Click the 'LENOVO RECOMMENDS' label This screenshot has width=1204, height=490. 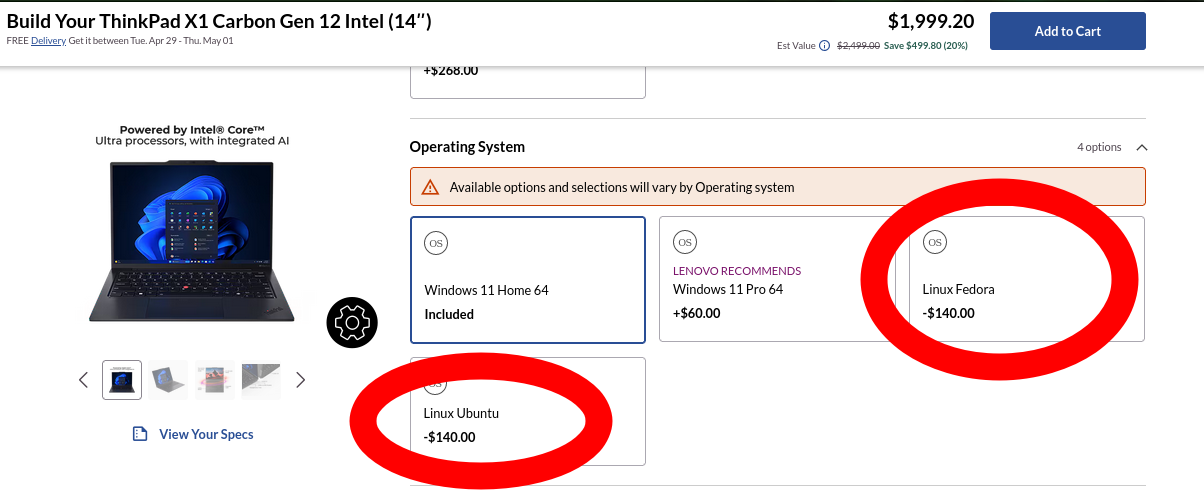pos(737,271)
